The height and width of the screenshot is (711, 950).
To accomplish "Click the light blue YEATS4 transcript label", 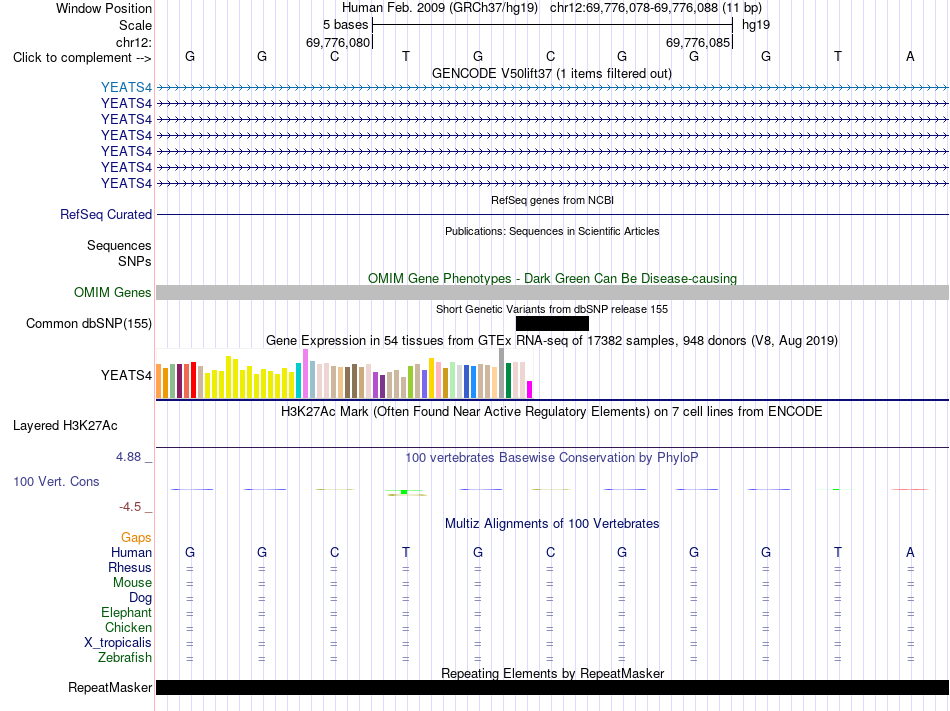I will [126, 87].
